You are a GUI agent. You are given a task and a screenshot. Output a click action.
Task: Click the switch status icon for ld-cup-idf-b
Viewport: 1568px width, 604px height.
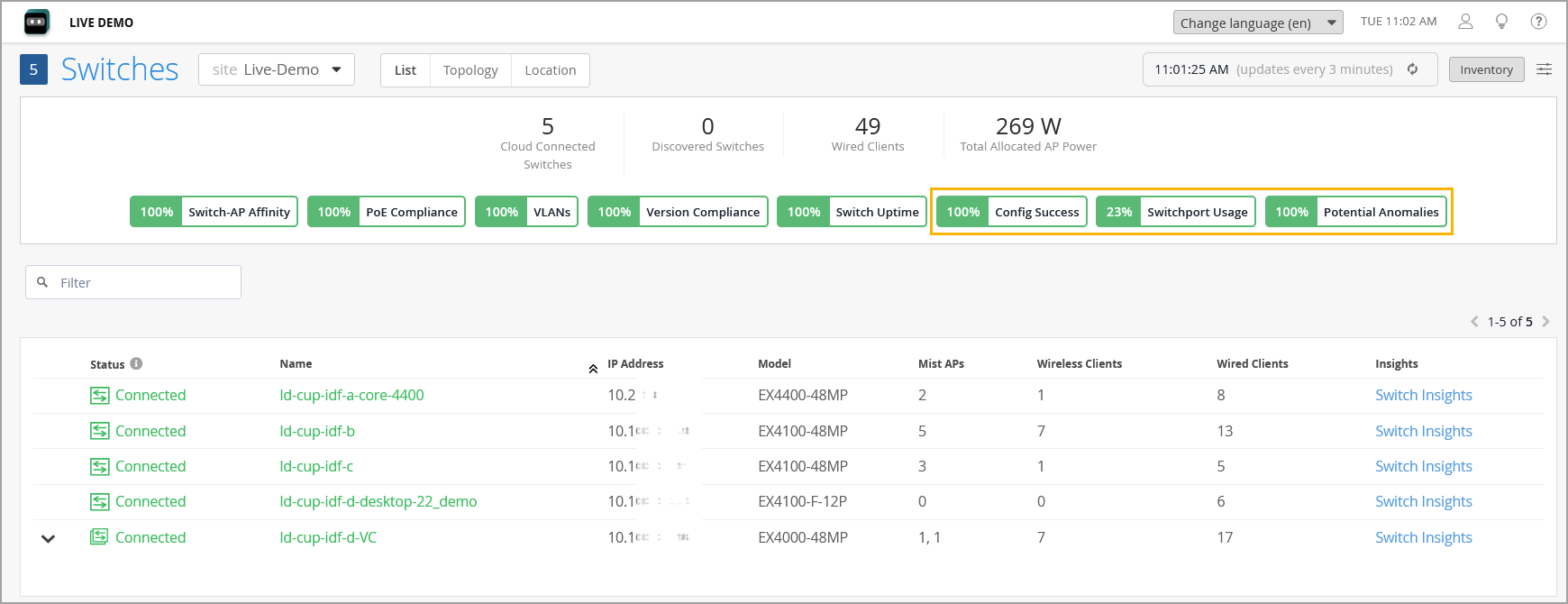tap(99, 431)
